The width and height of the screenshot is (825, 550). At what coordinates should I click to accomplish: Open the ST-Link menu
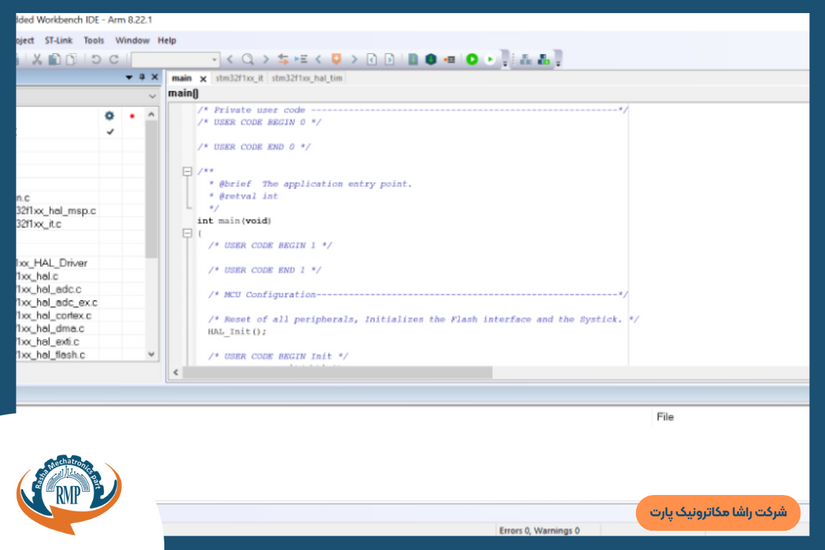point(59,40)
